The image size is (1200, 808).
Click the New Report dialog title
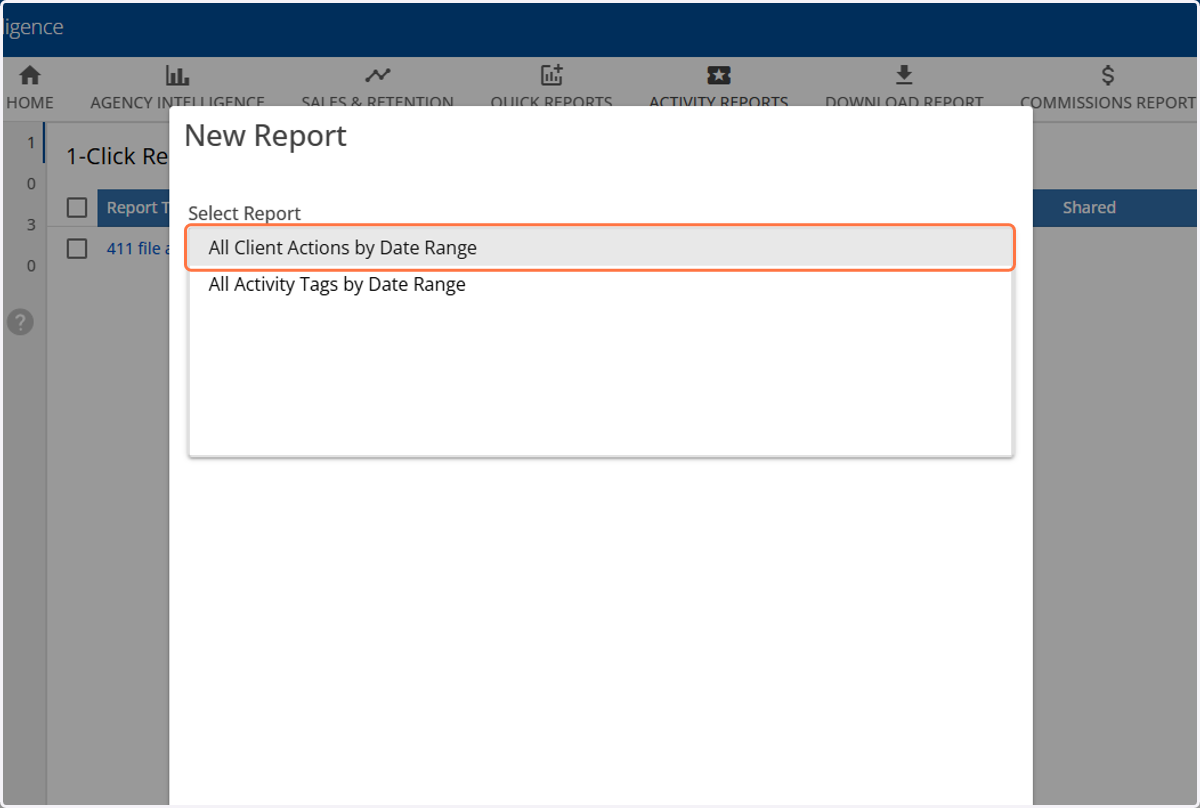(266, 135)
